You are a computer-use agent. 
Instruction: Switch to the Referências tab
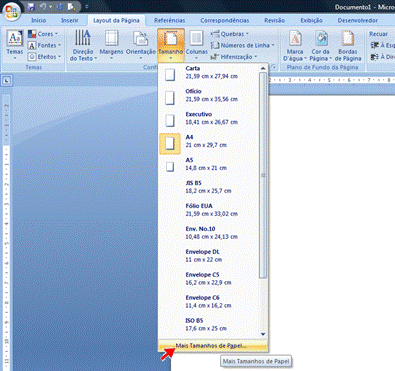169,20
